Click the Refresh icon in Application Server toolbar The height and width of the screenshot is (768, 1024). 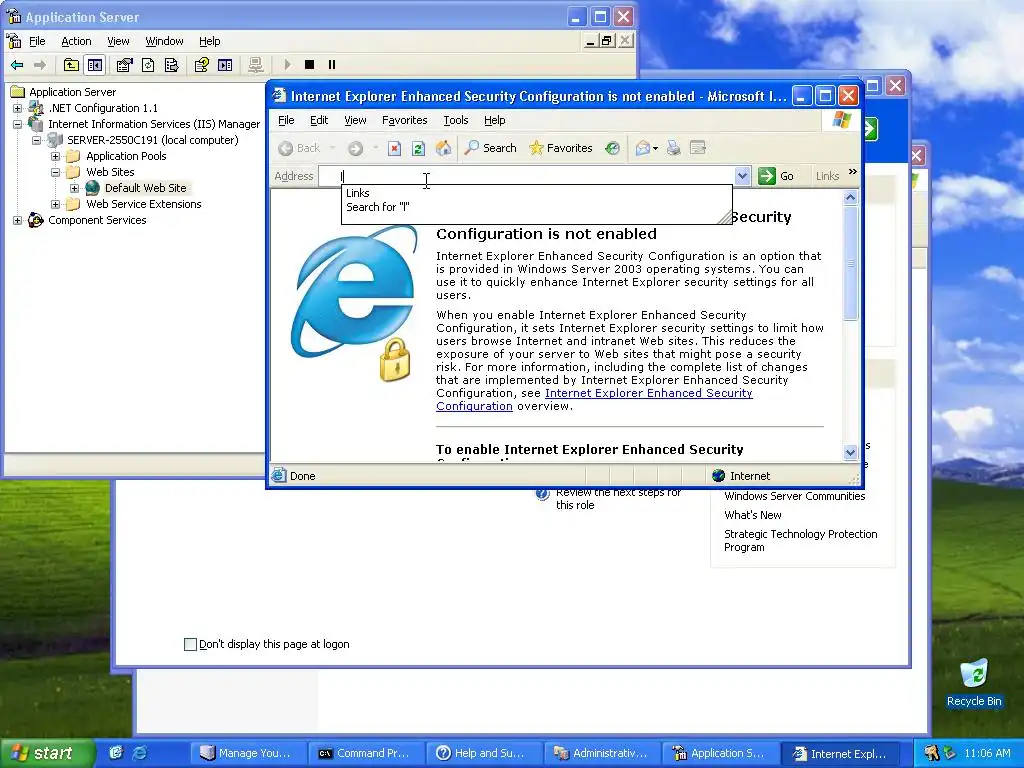[x=148, y=65]
